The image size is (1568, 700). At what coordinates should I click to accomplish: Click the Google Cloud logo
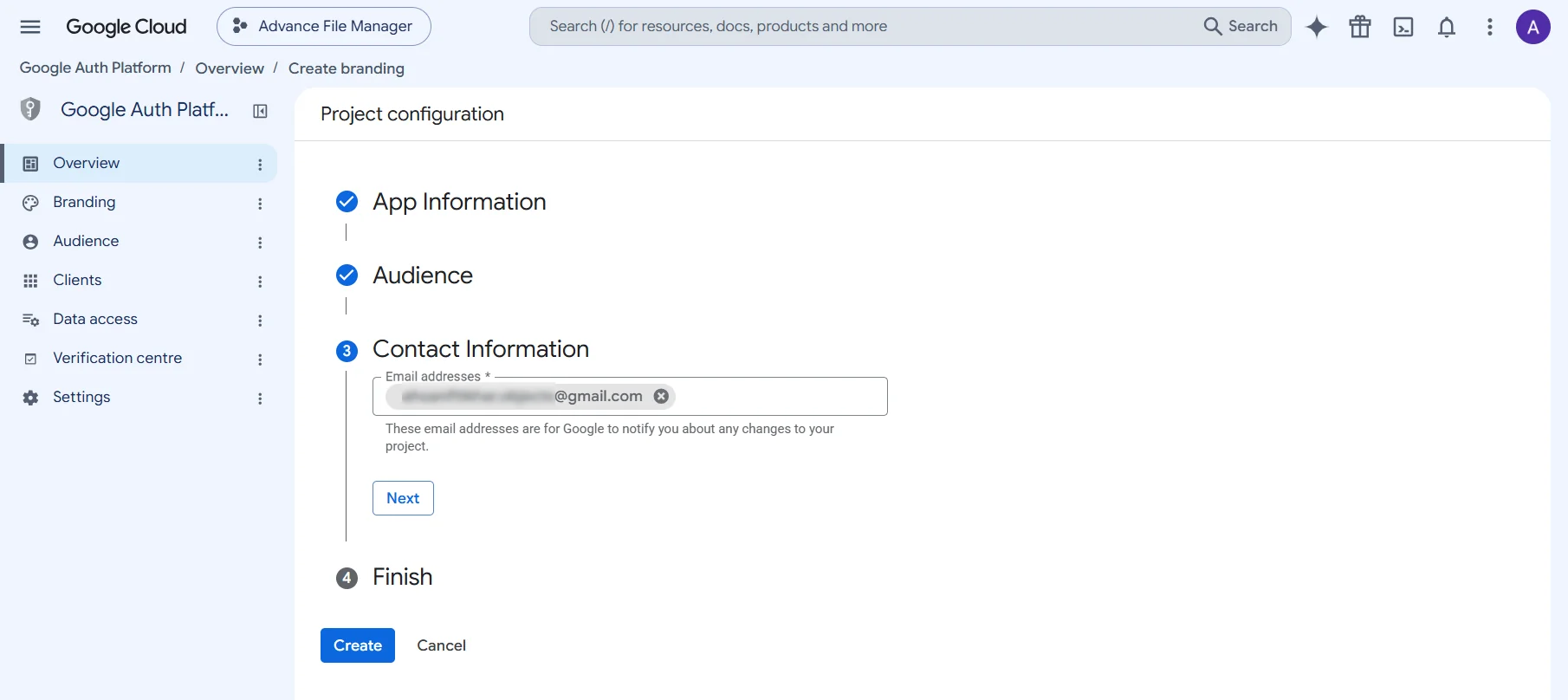click(x=126, y=27)
